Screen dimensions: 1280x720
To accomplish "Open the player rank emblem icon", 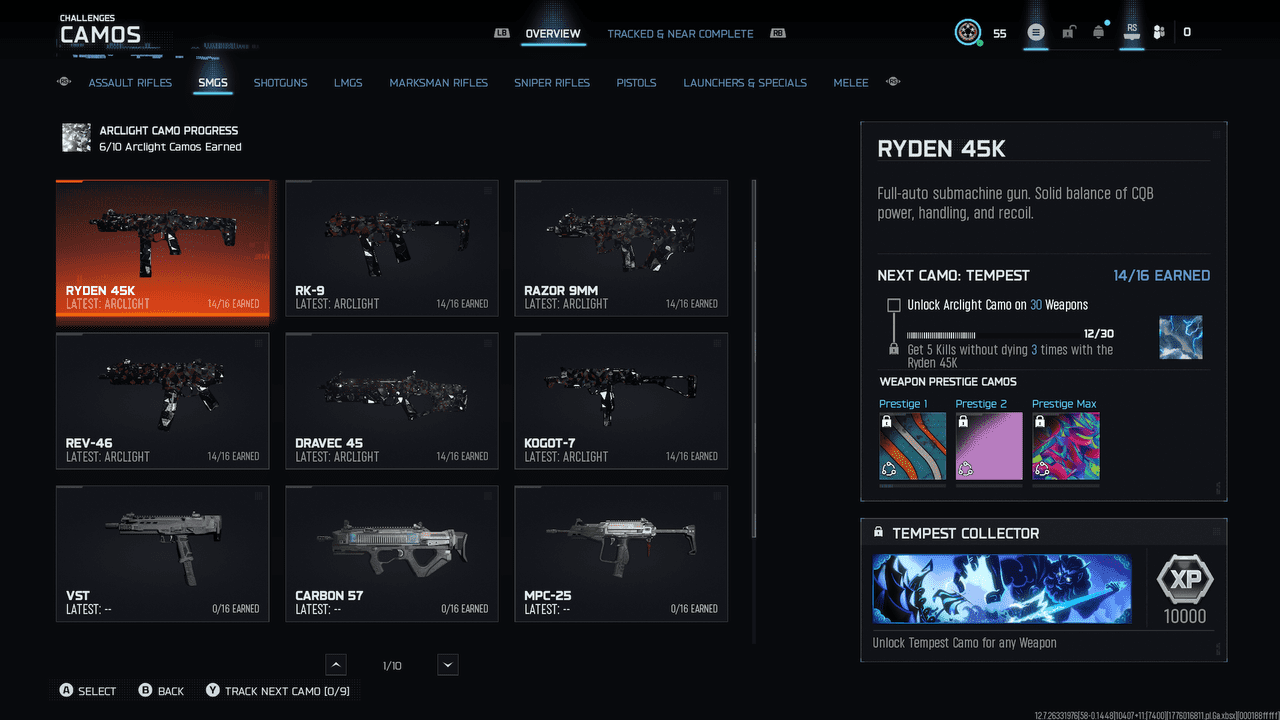I will [x=968, y=32].
